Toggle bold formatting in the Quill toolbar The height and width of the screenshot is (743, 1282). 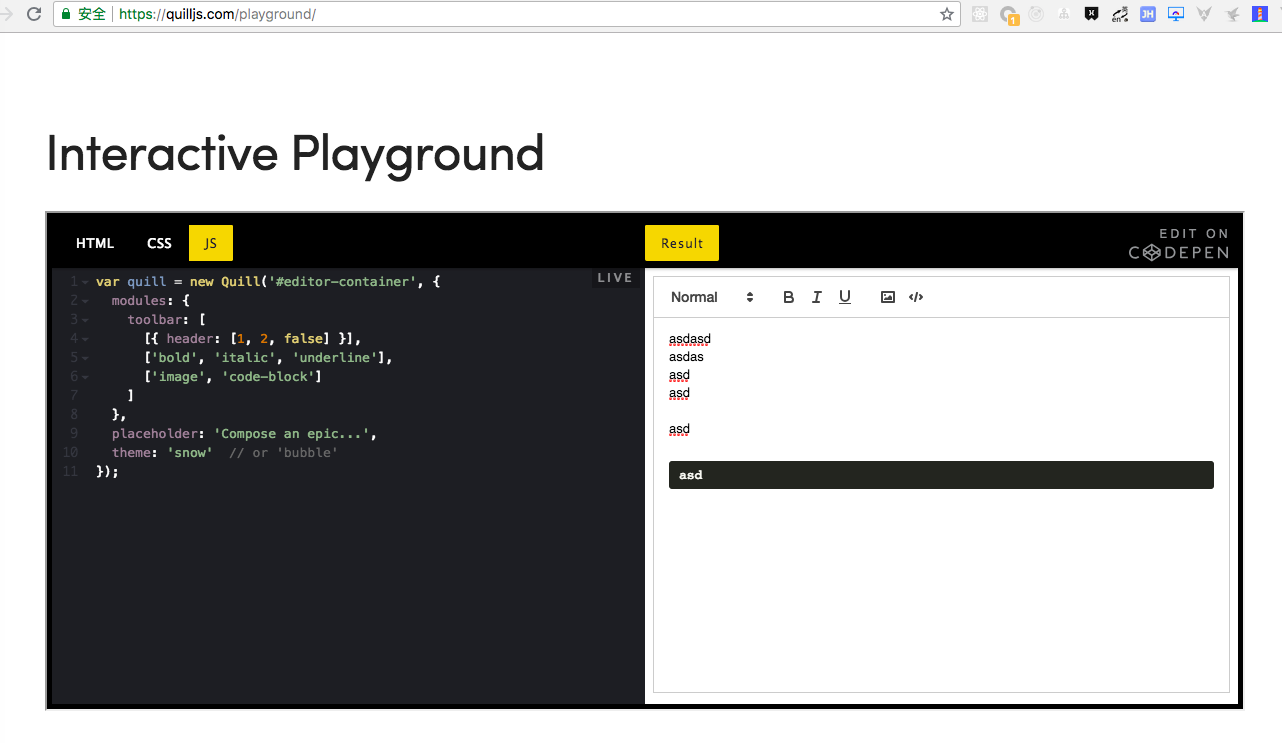click(788, 297)
